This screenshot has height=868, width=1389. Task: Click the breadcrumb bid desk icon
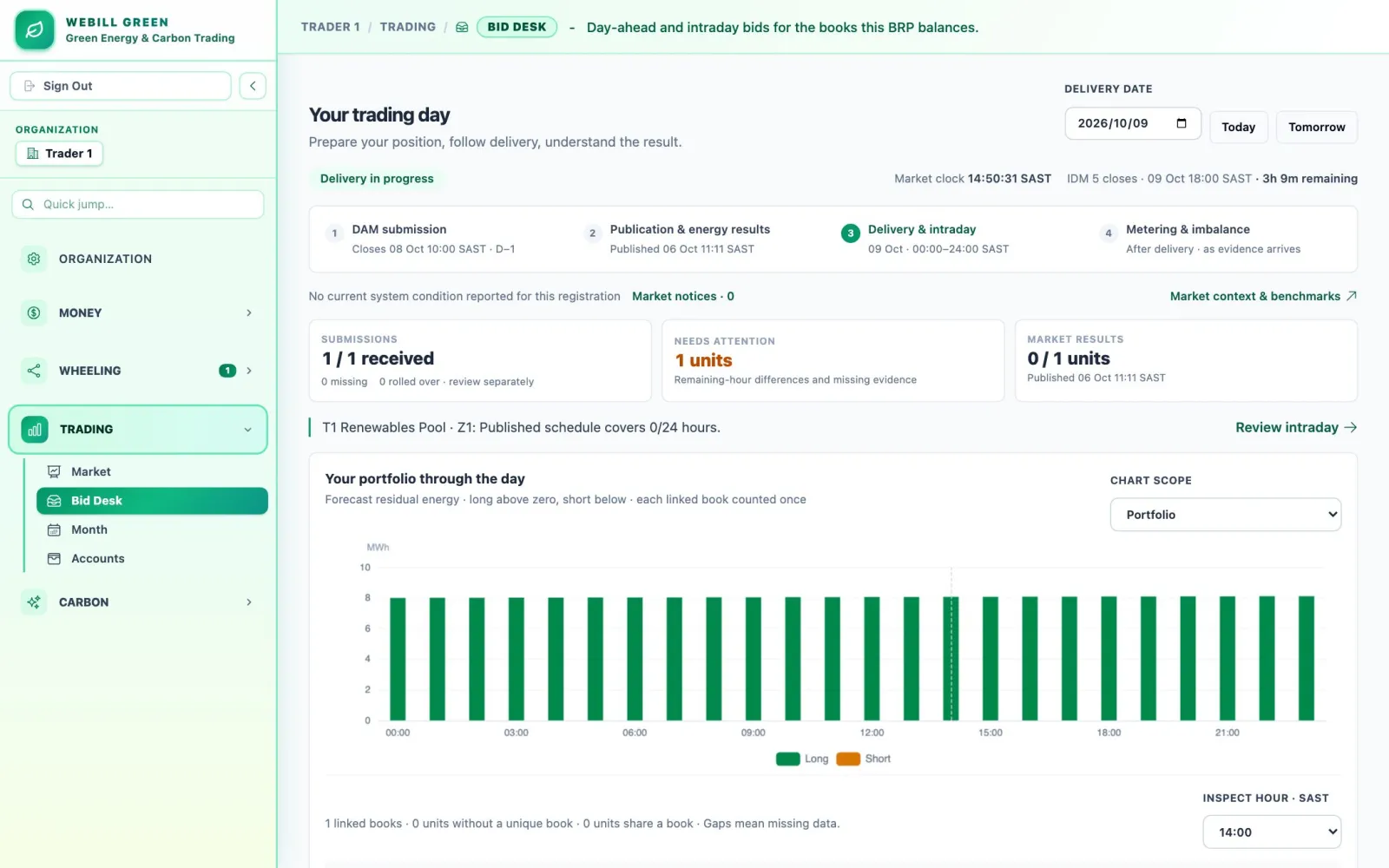pyautogui.click(x=462, y=27)
